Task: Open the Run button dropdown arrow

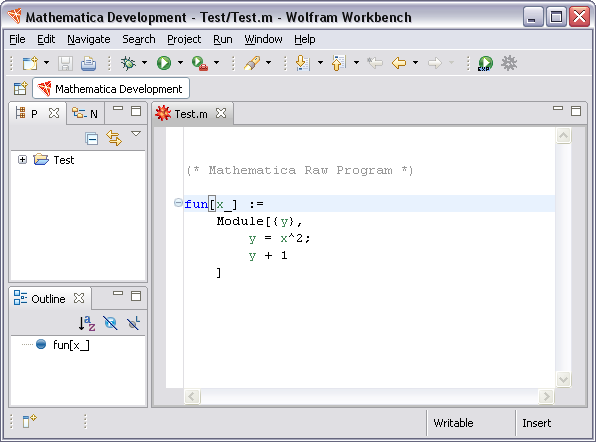Action: pyautogui.click(x=181, y=63)
